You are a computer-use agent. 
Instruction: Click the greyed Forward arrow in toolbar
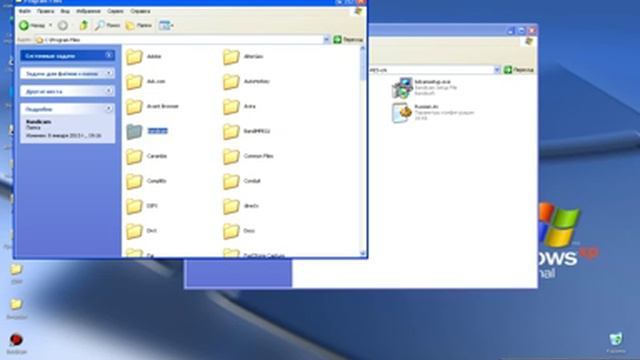[x=63, y=25]
